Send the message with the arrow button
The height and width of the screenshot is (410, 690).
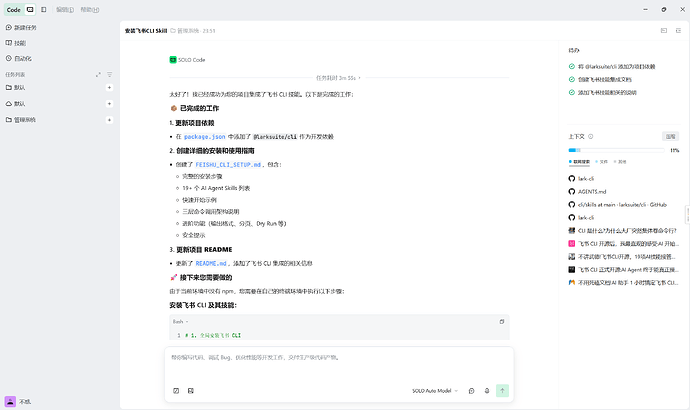pos(502,391)
